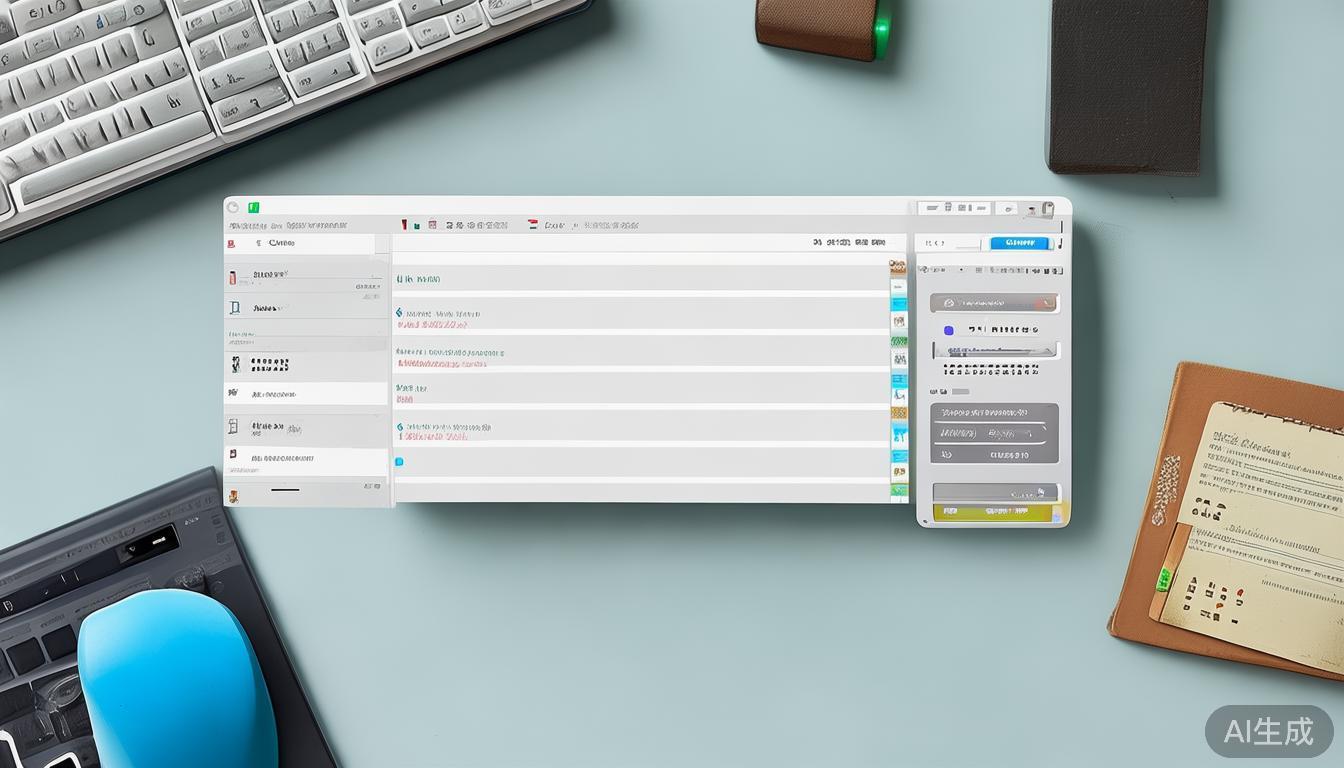Expand the gray dropdown with the red end
This screenshot has height=768, width=1344.
tap(993, 303)
